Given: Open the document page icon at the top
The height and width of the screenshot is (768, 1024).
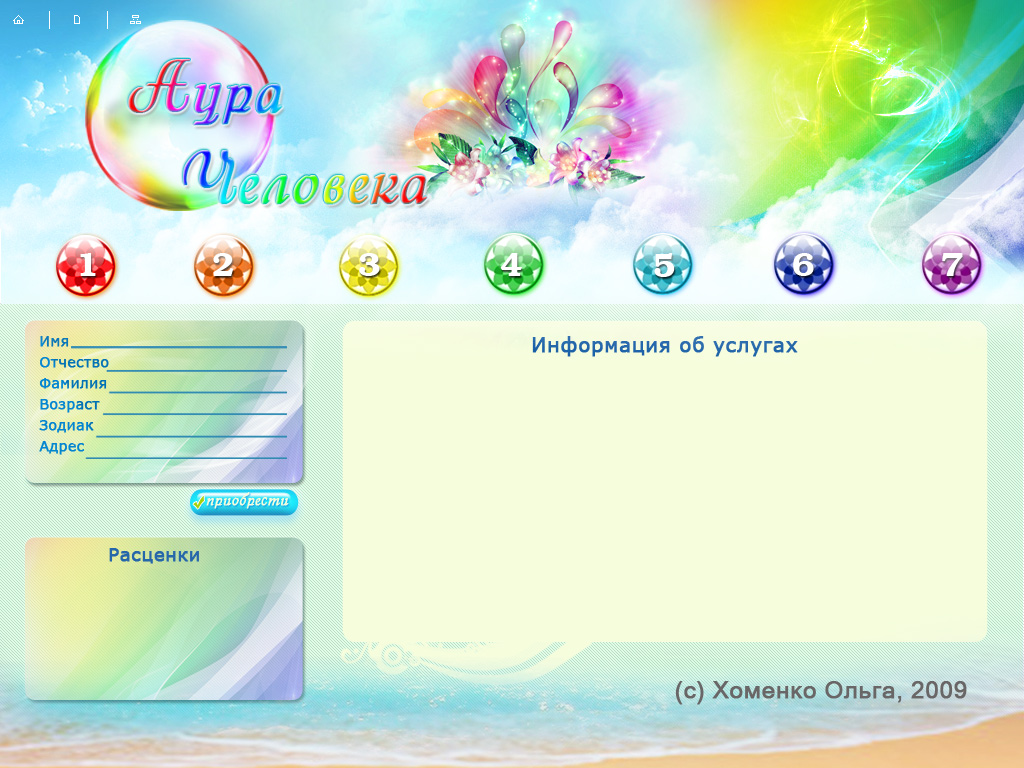Looking at the screenshot, I should [77, 19].
